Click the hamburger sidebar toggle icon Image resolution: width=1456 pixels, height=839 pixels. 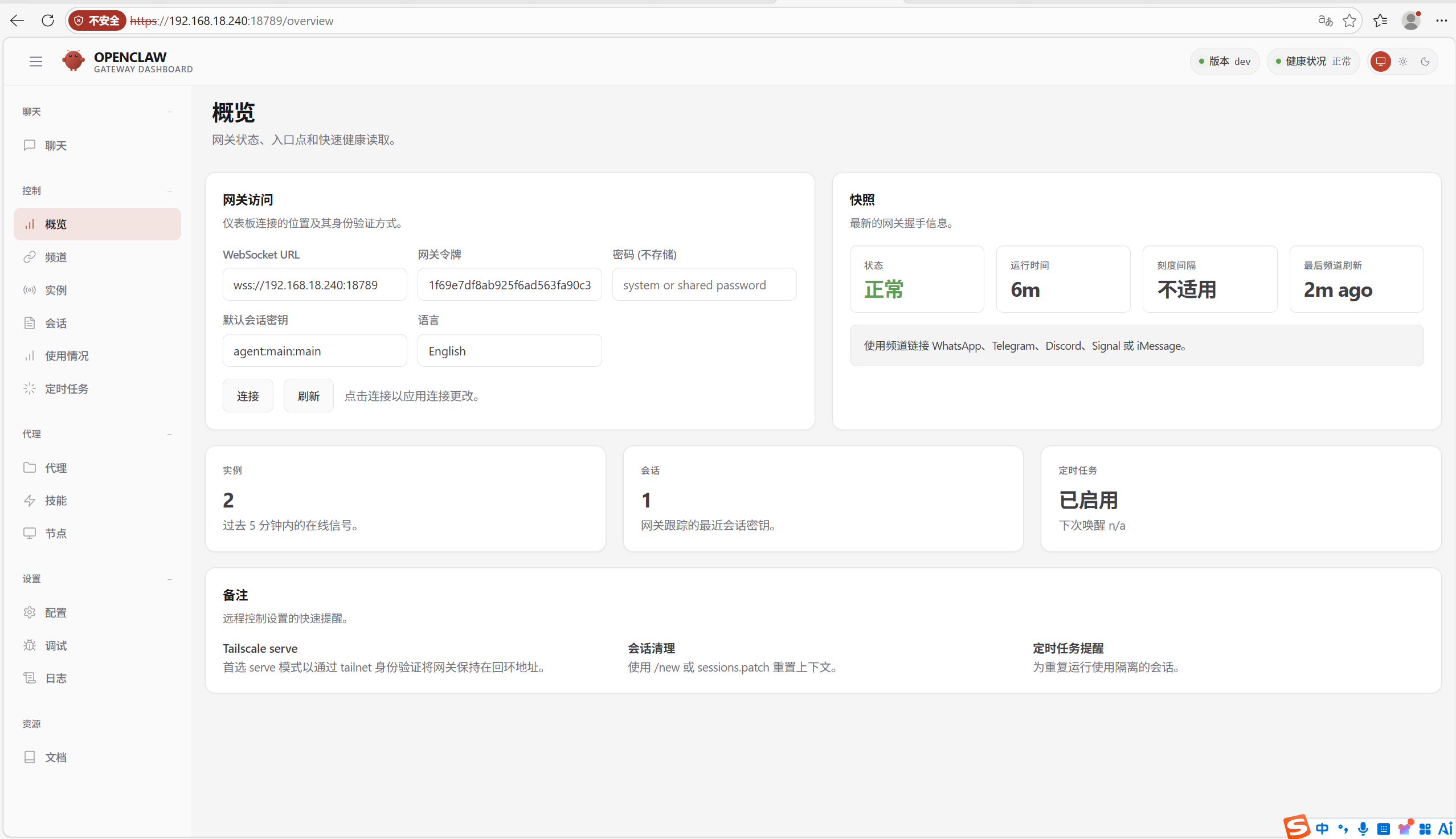coord(36,61)
